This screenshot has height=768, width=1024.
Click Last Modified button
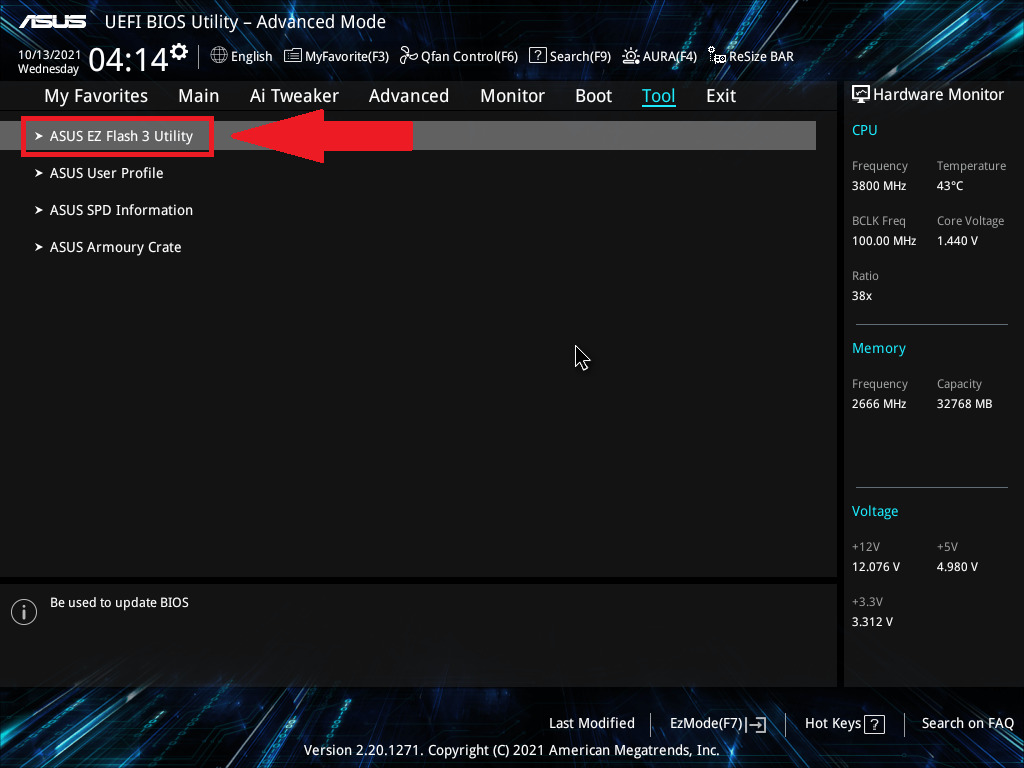(x=591, y=723)
